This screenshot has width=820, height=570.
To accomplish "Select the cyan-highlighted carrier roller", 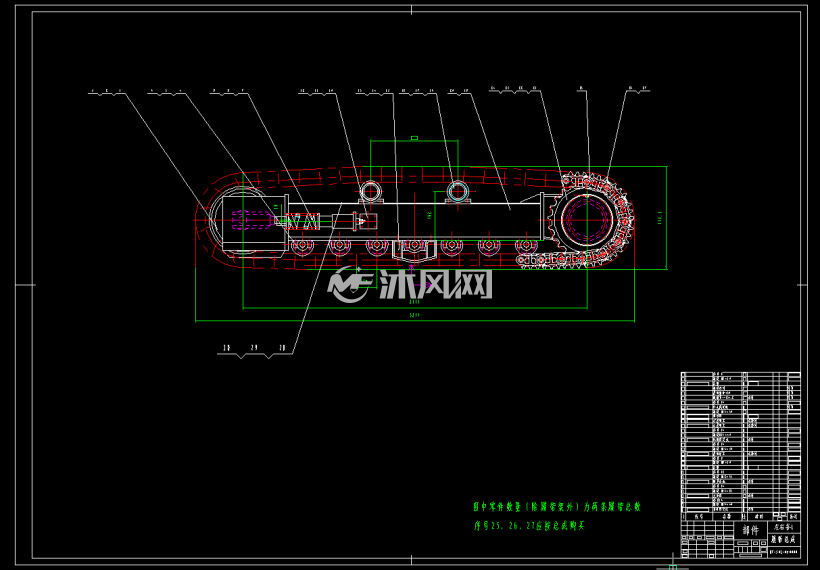I will 458,190.
